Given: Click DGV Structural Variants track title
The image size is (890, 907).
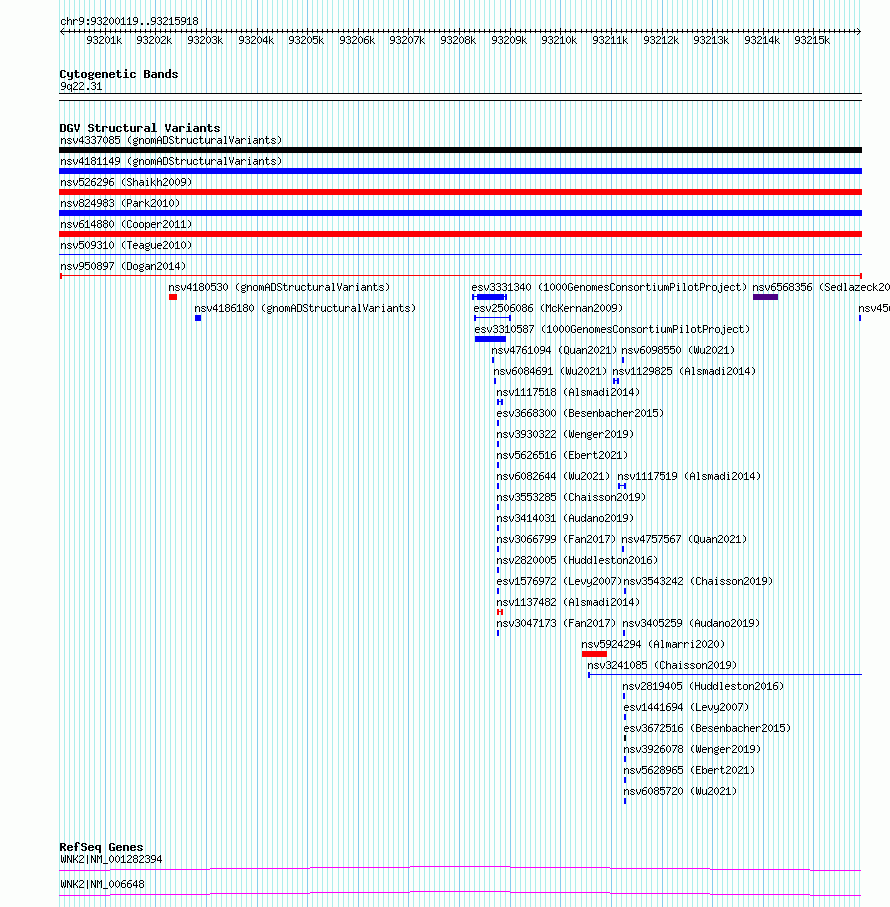Looking at the screenshot, I should tap(139, 128).
